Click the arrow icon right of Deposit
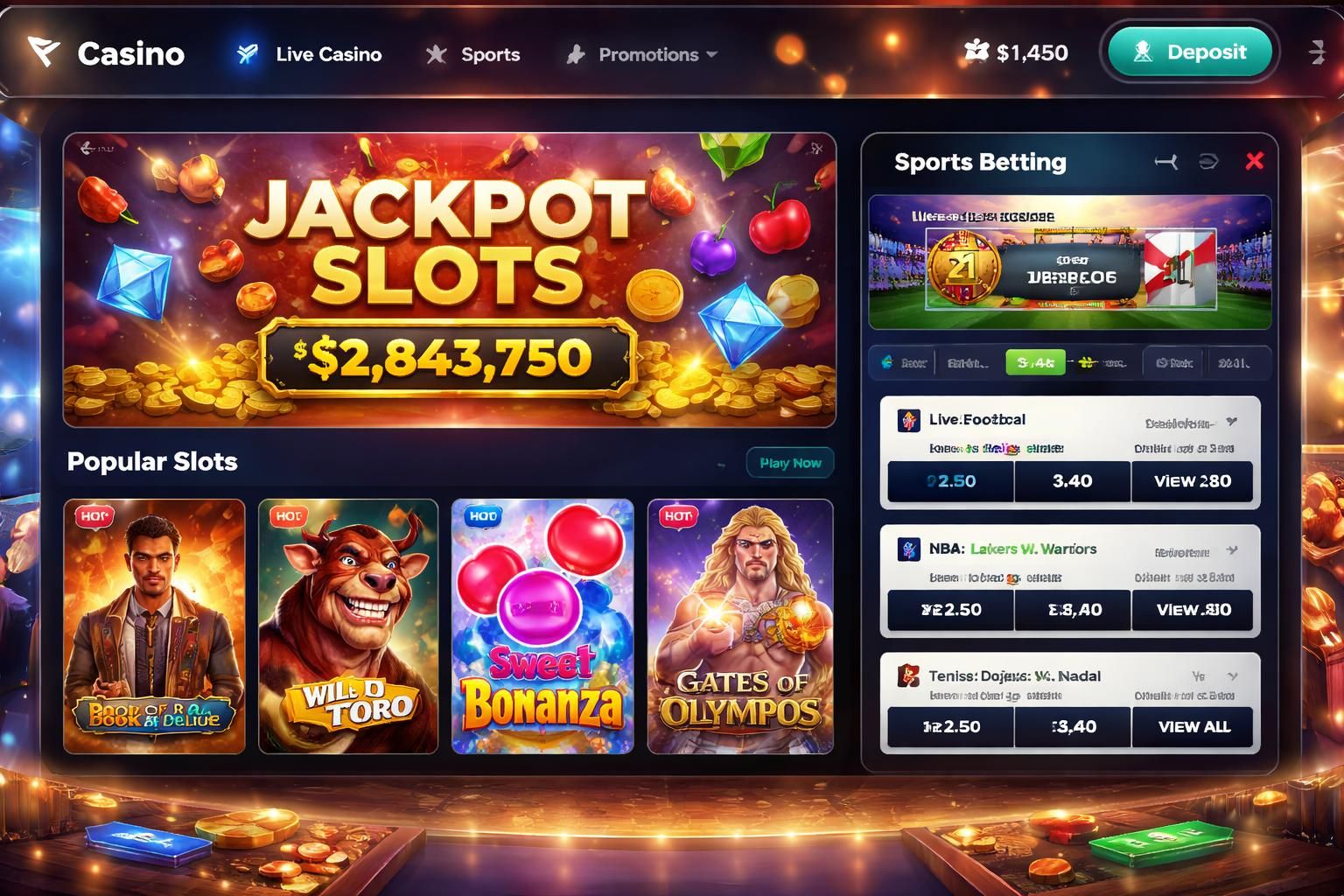The width and height of the screenshot is (1344, 896). [1317, 52]
